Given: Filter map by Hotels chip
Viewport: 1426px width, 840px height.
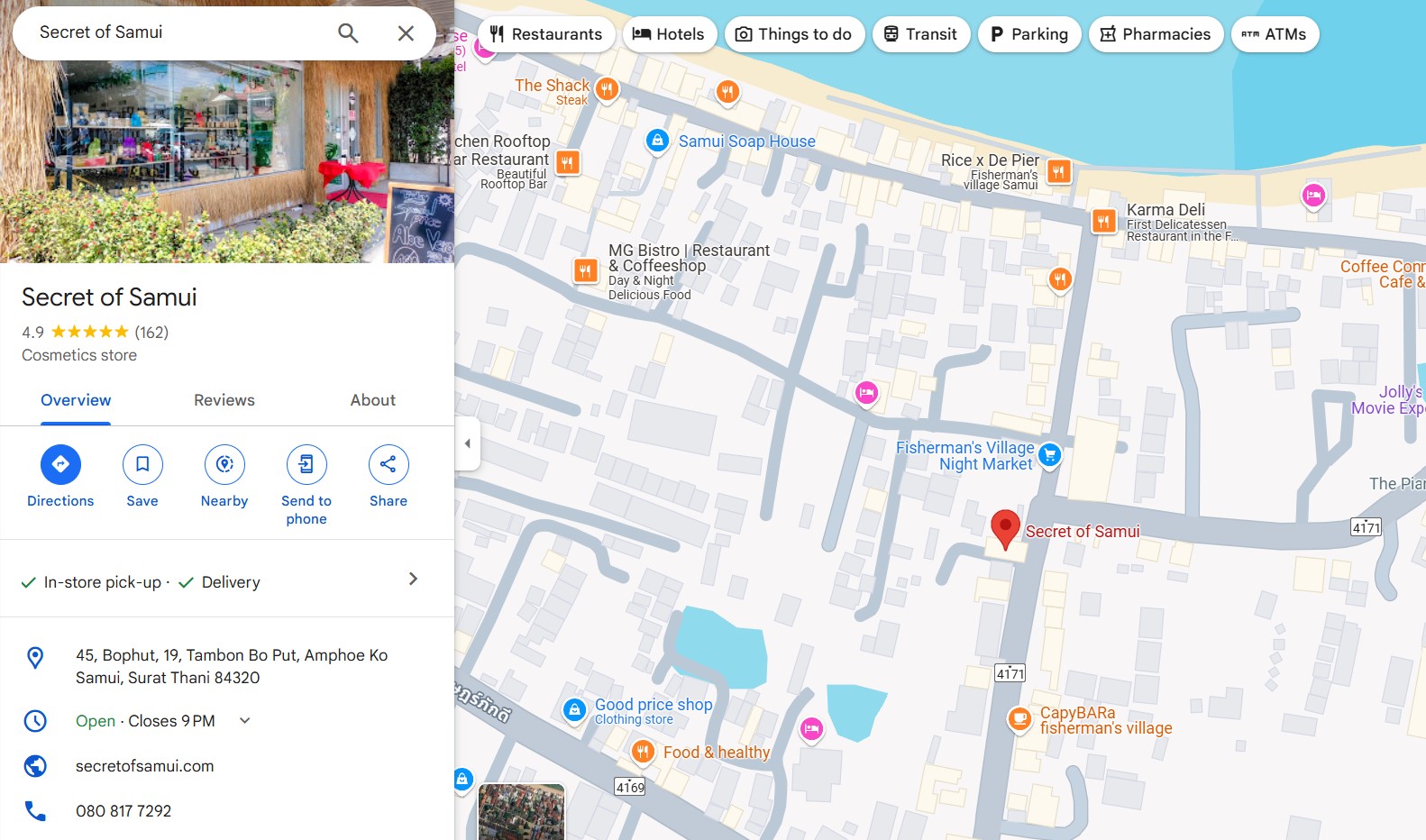Looking at the screenshot, I should pyautogui.click(x=669, y=34).
